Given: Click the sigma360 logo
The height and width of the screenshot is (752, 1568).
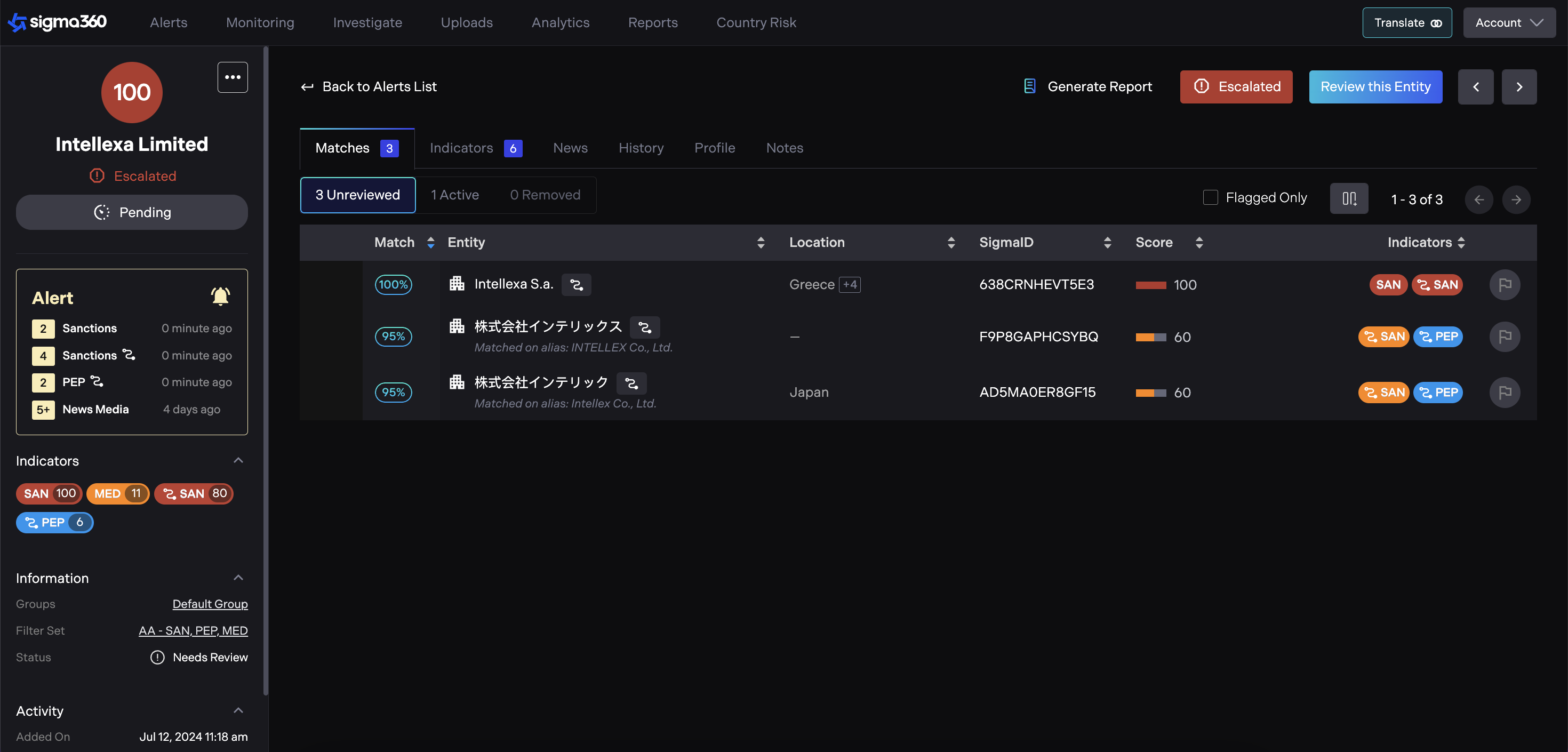Looking at the screenshot, I should (x=57, y=22).
